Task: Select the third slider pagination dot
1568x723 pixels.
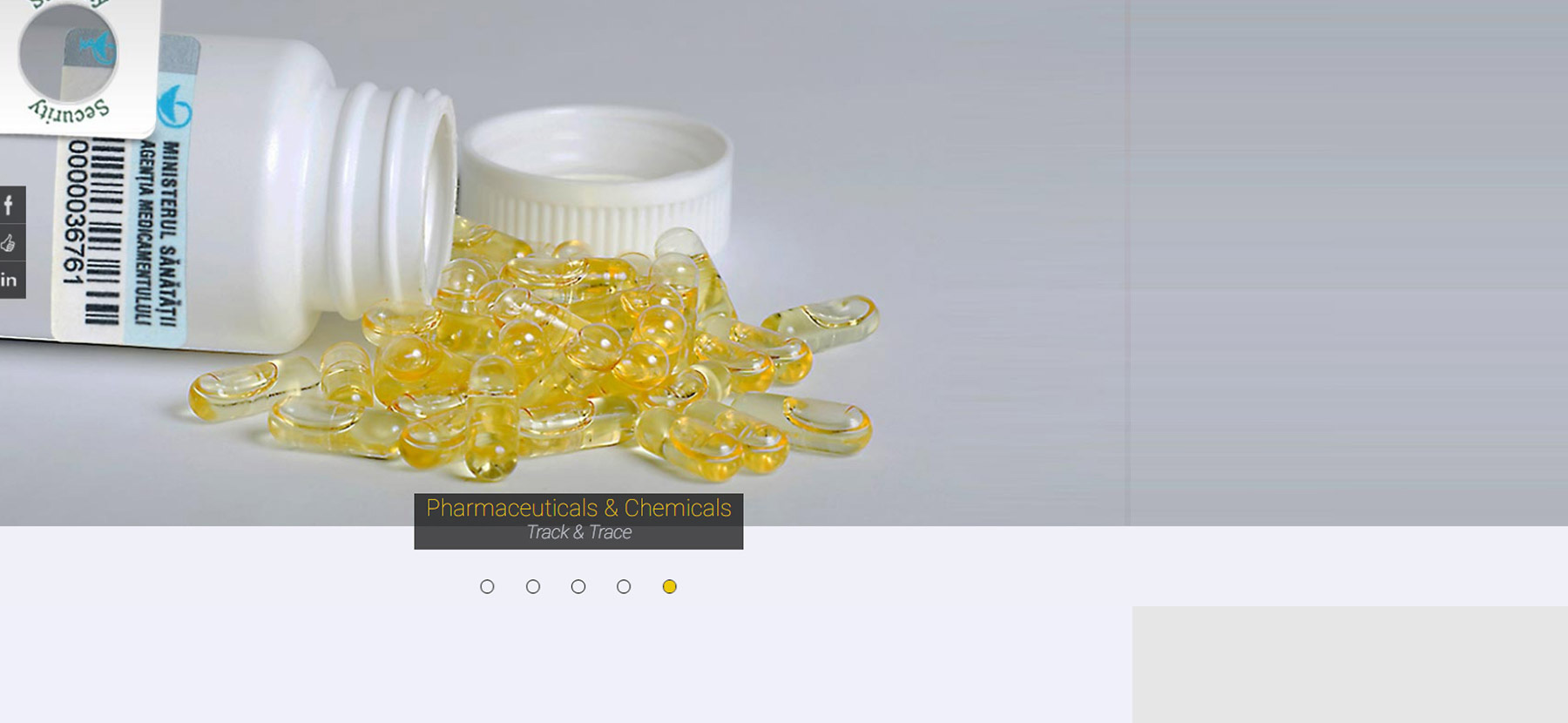Action: tap(578, 586)
